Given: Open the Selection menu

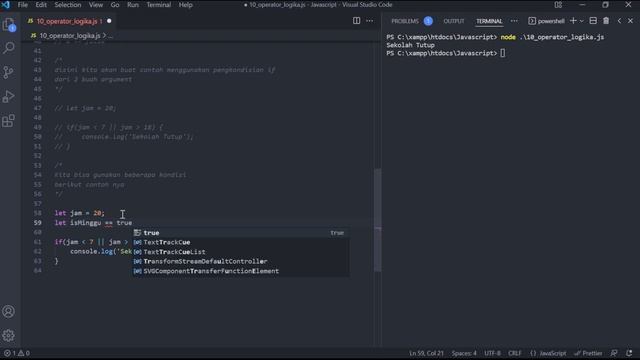Looking at the screenshot, I should [x=68, y=5].
